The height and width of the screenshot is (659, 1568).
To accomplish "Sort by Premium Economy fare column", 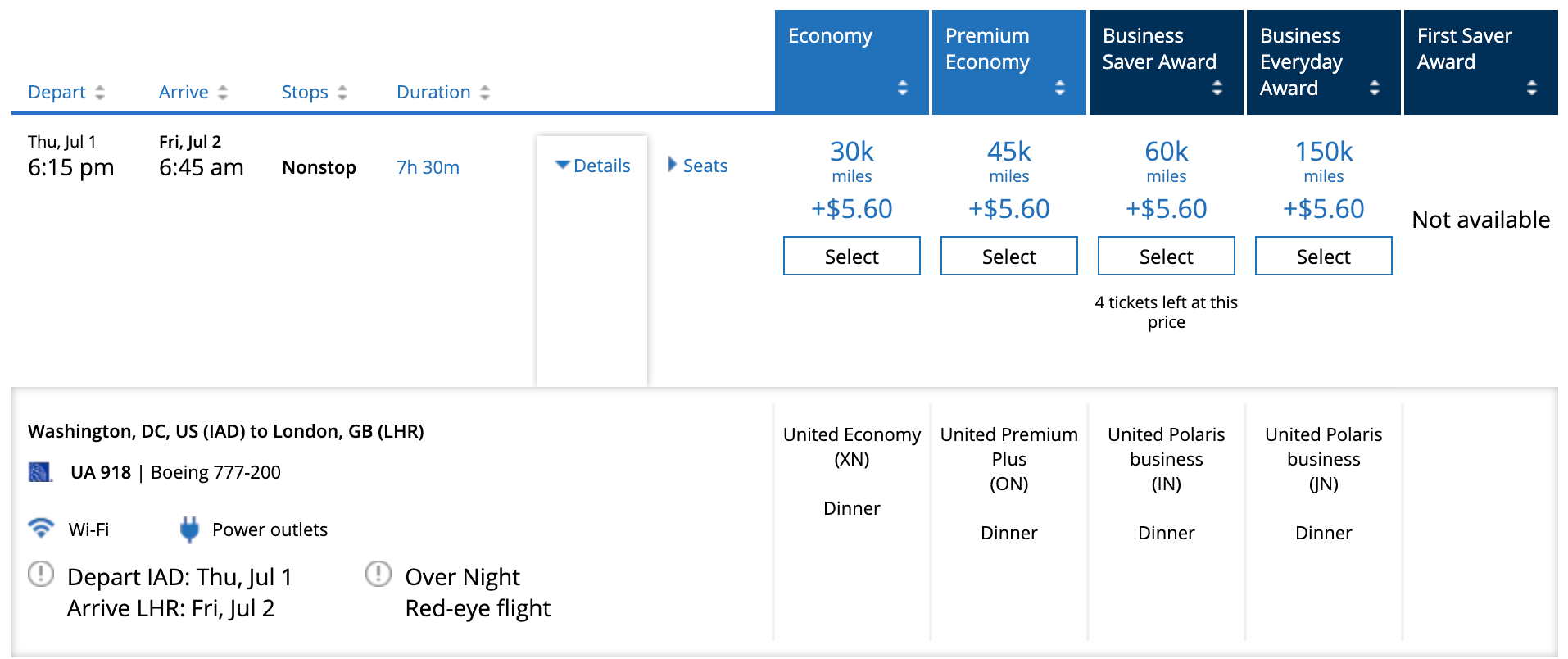I will point(1059,88).
